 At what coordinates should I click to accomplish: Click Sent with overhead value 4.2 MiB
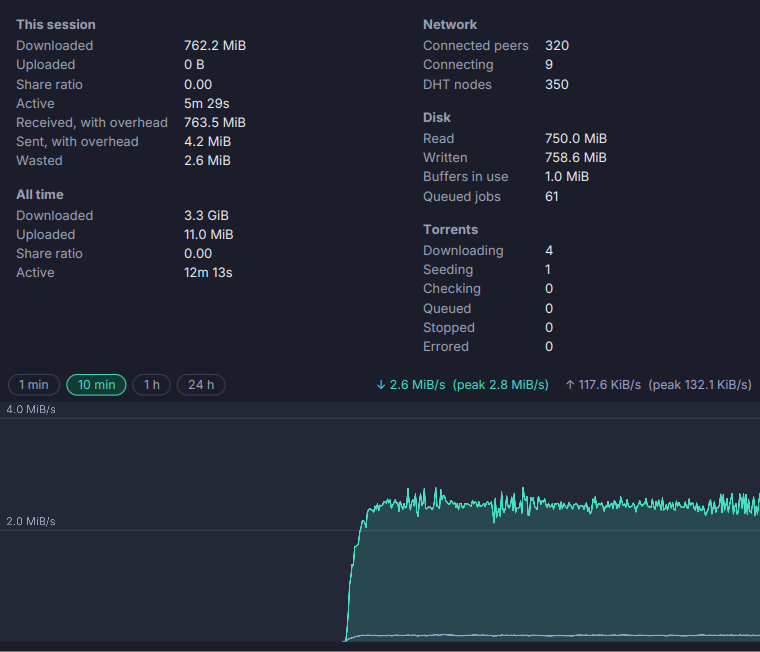point(207,142)
